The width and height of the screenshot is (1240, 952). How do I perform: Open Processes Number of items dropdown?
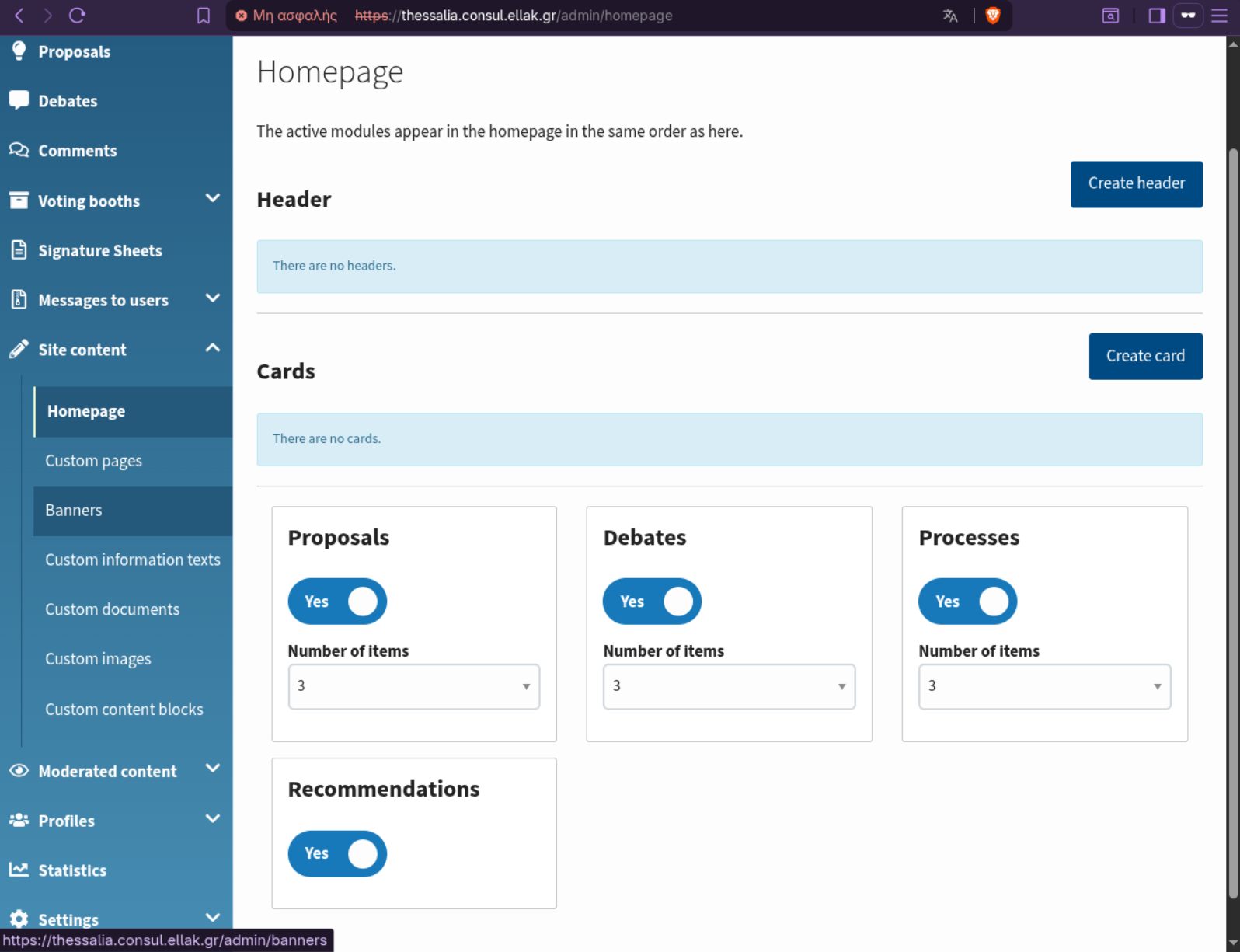[1045, 686]
